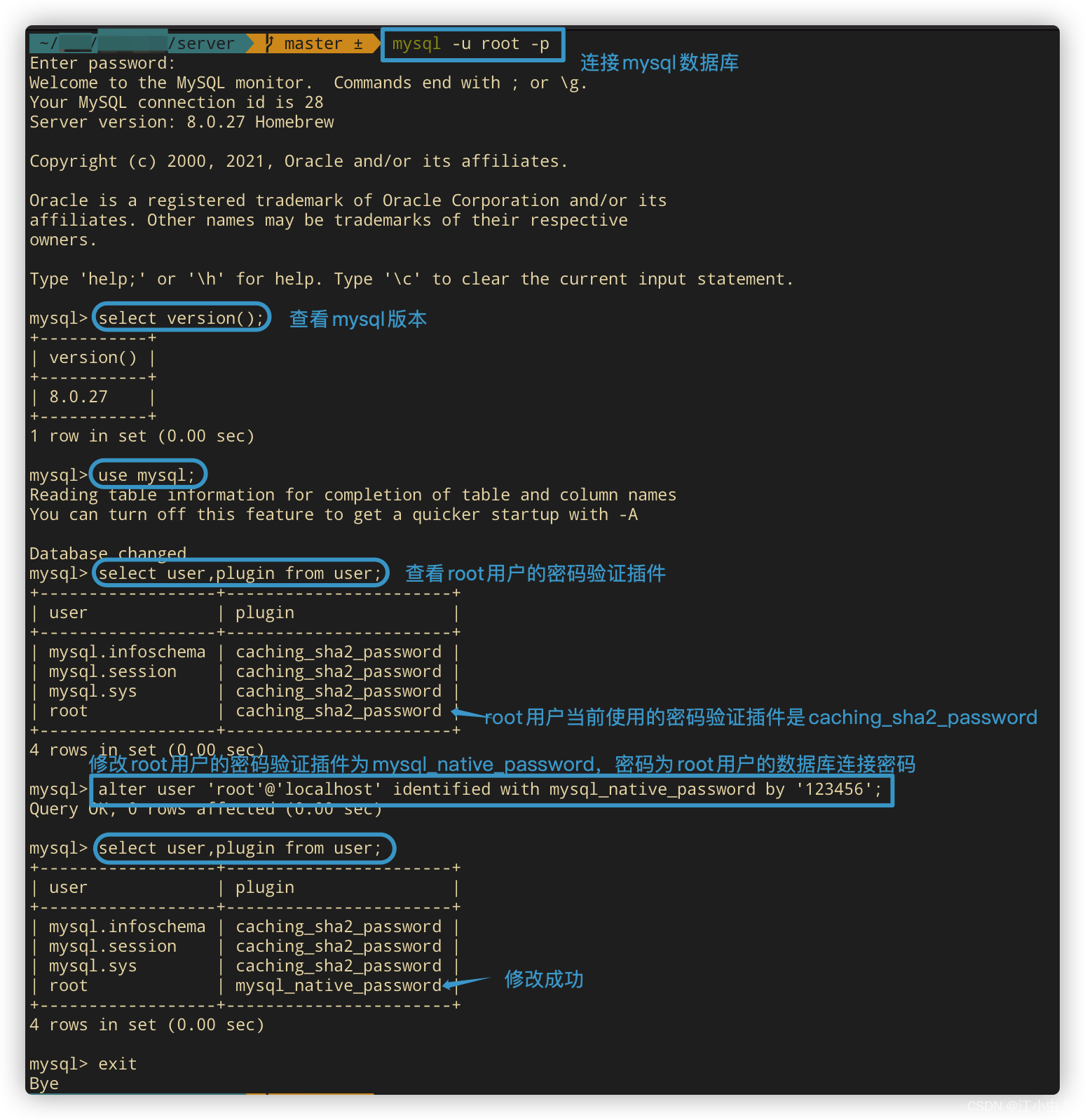Viewport: 1085px width, 1120px height.
Task: Click 'Server version: 8.0.27 Homebrew' line
Action: click(x=182, y=122)
